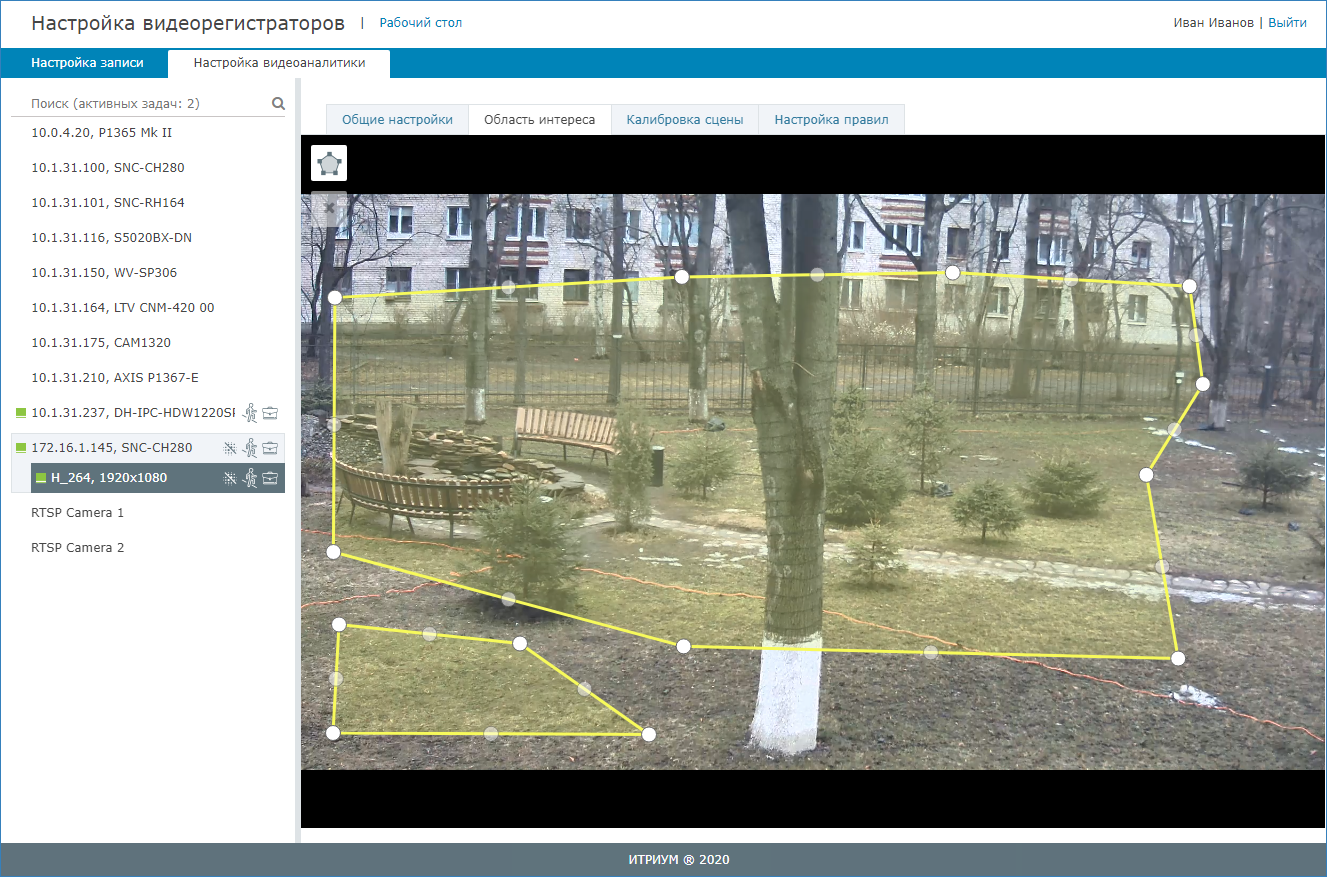The image size is (1327, 877).
Task: Click motion grid icon on 172.16.1.145 row
Action: 230,448
